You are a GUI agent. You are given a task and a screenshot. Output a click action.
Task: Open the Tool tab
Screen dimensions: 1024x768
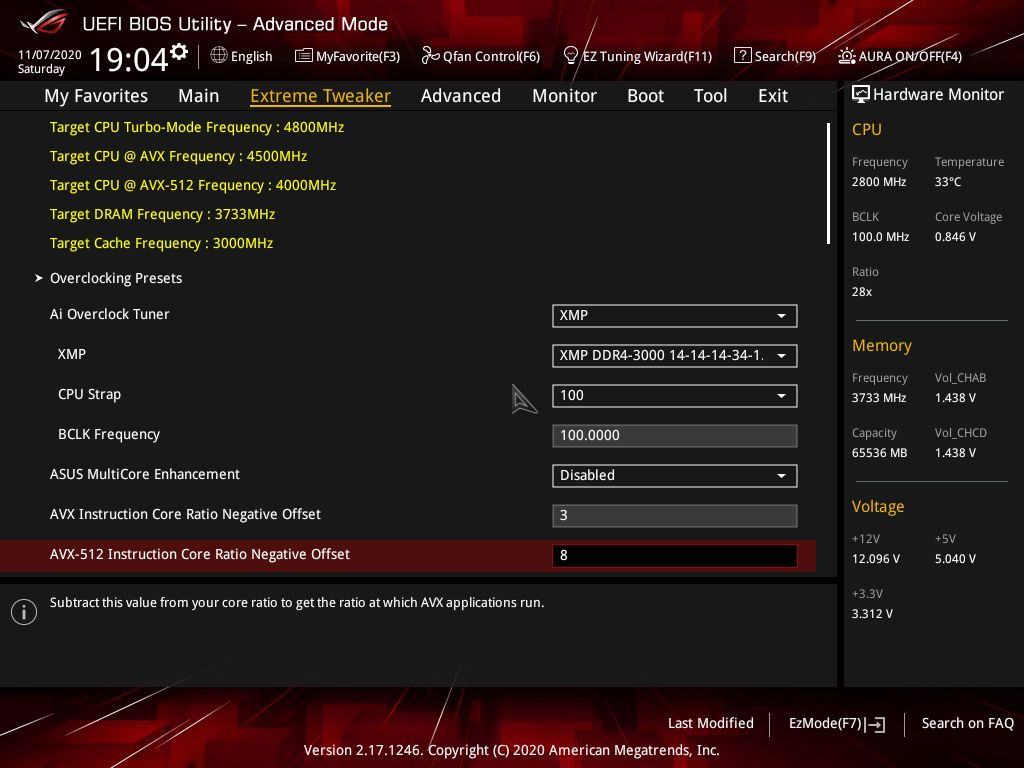(710, 96)
